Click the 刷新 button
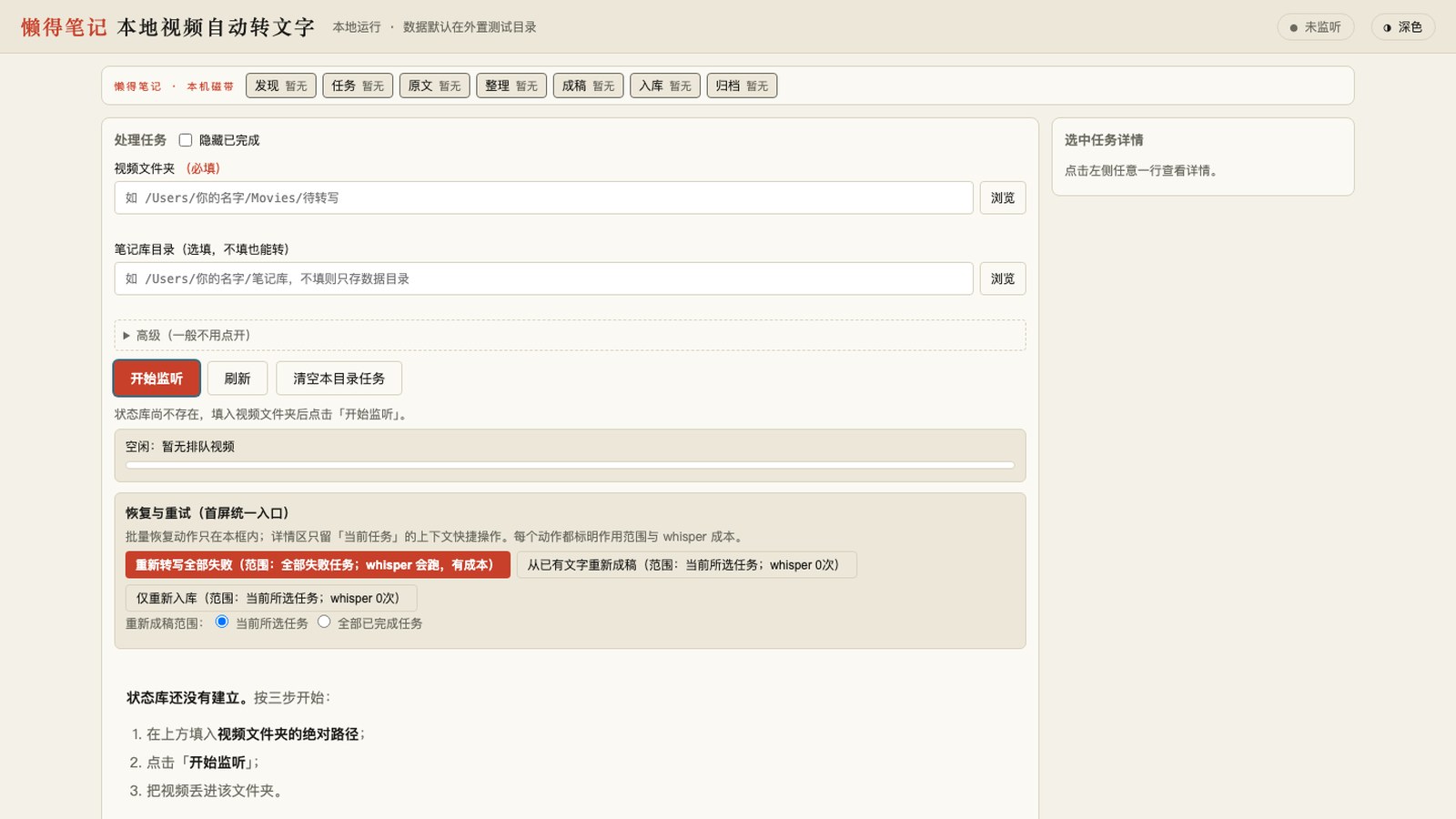Screen dimensions: 1456x819 [238, 379]
